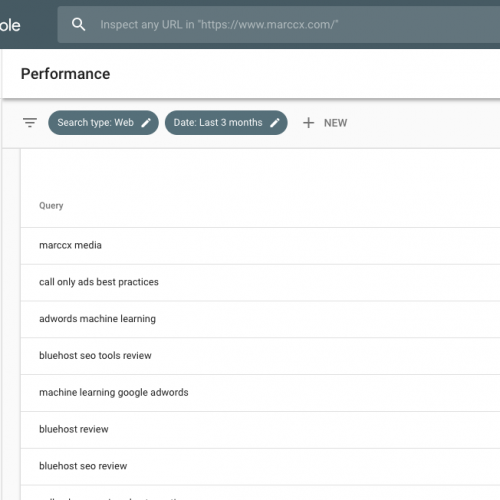500x500 pixels.
Task: Select bluehost seo review query row
Action: coord(260,467)
